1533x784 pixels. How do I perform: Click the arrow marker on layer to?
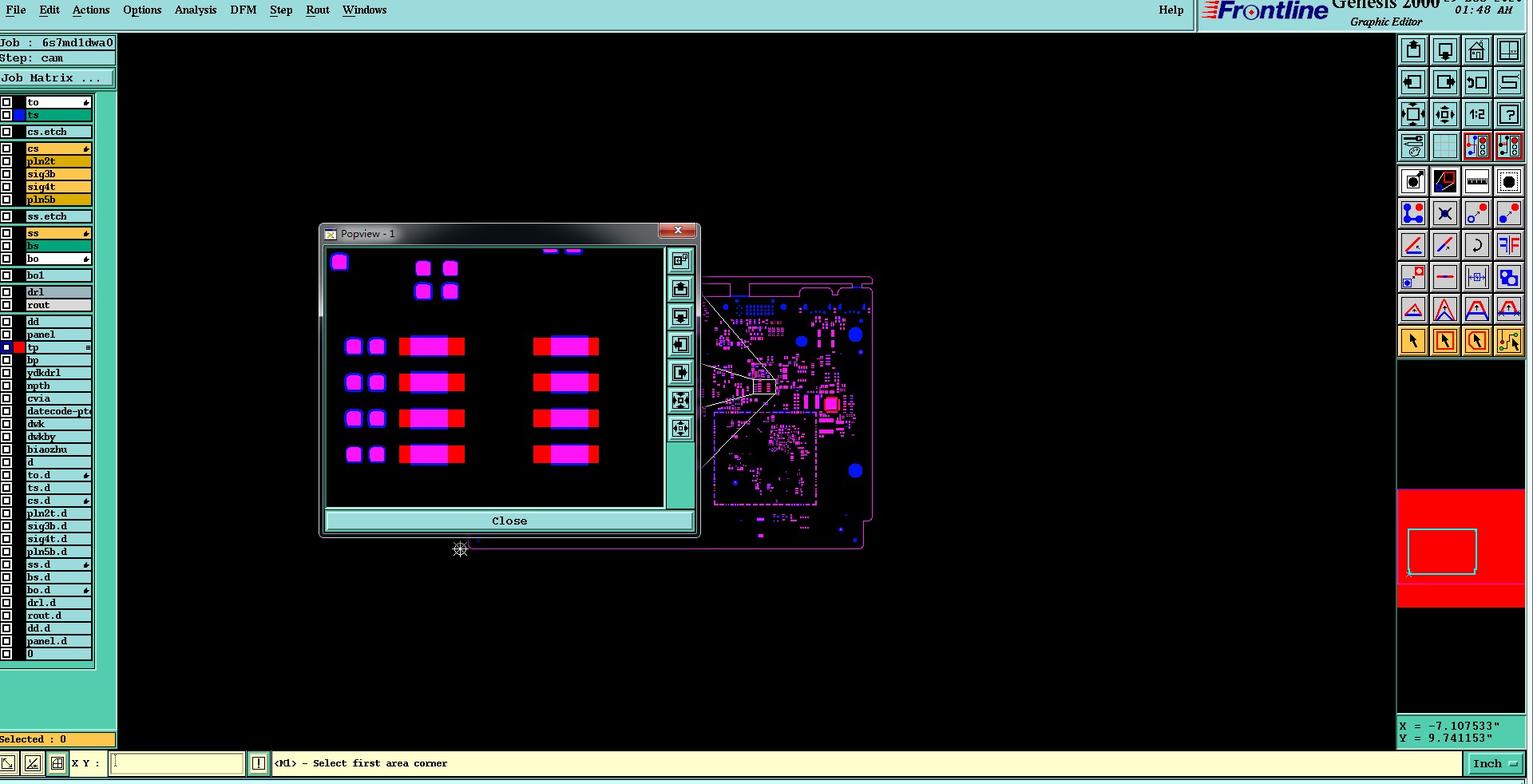pyautogui.click(x=86, y=102)
